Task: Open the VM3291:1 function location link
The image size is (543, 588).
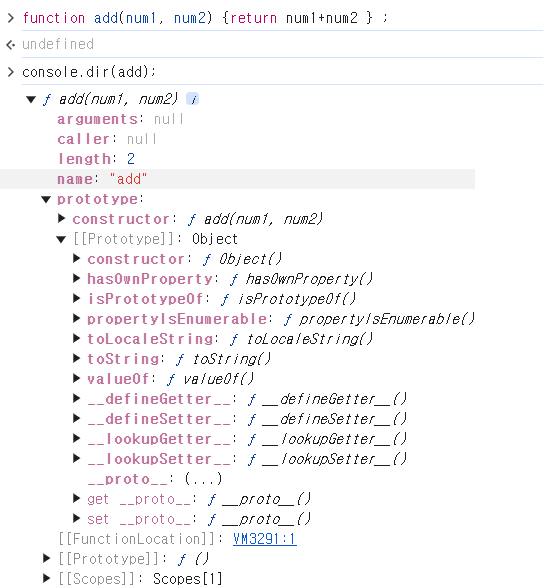Action: click(265, 539)
